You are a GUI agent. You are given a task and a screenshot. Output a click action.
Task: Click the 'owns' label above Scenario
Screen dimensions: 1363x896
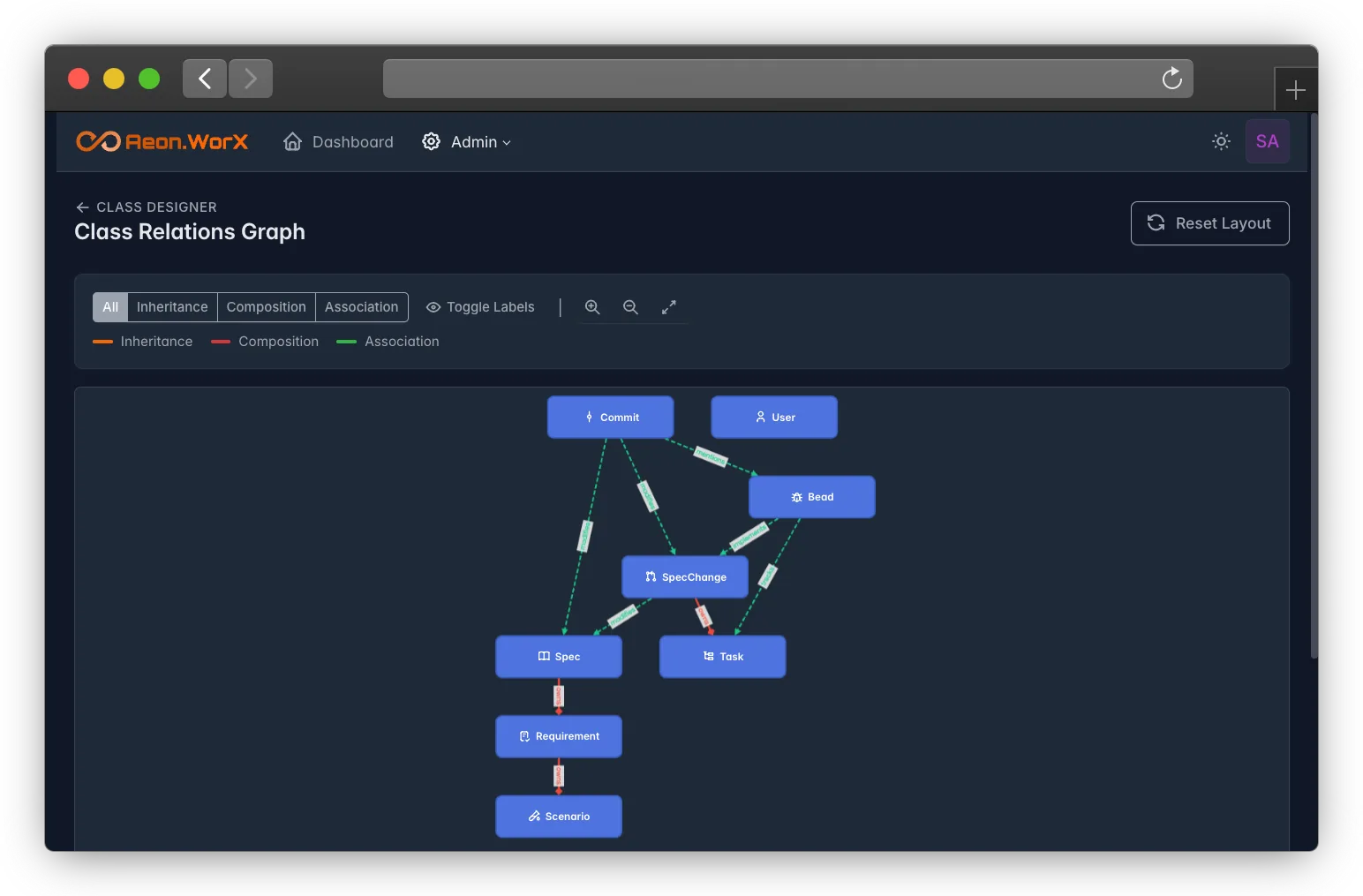pos(559,776)
